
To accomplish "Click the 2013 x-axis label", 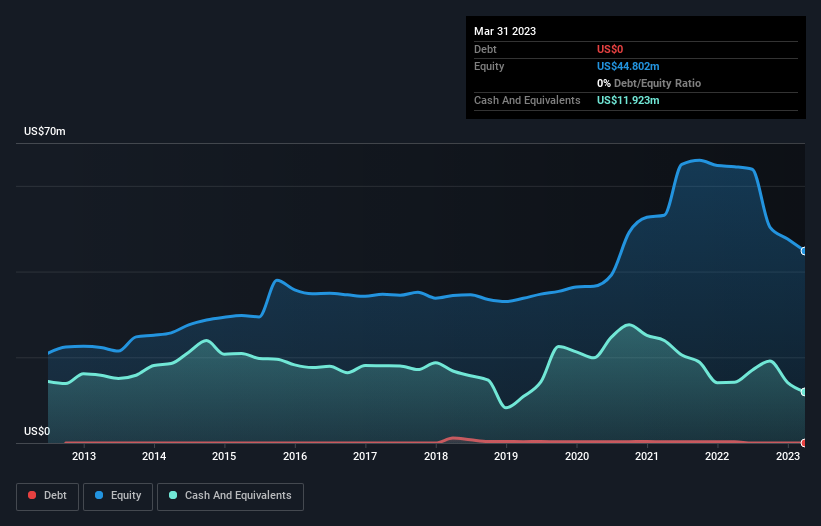I will 84,456.
